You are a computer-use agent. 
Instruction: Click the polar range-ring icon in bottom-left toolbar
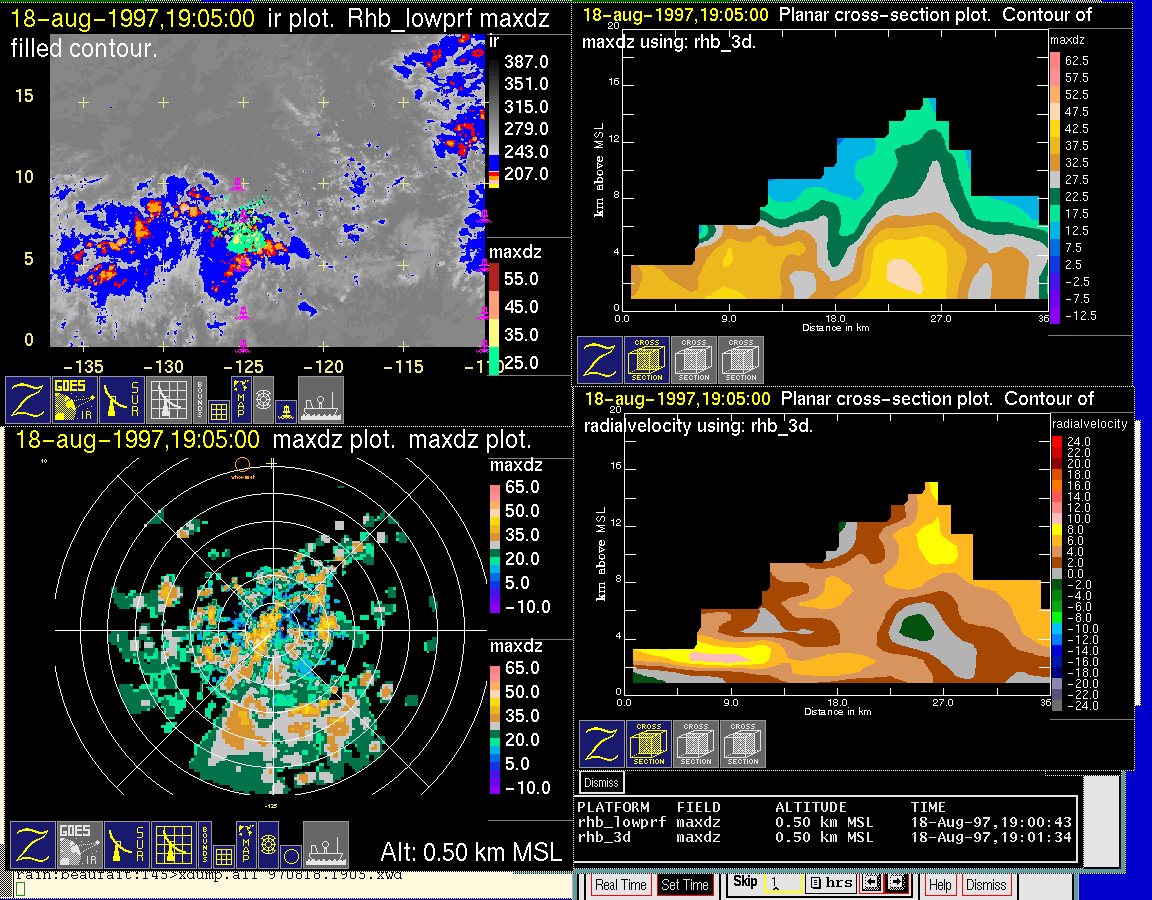[x=267, y=845]
